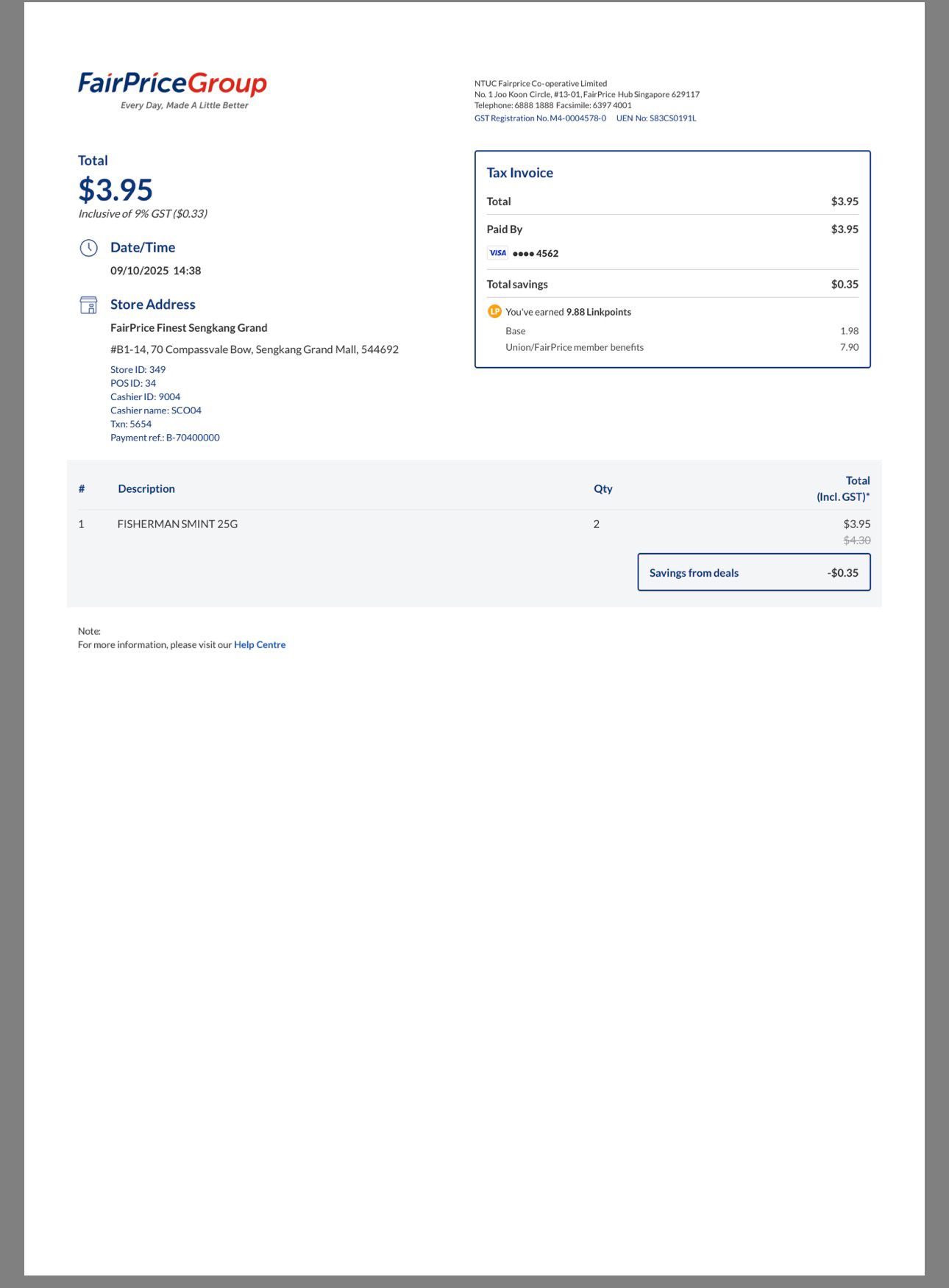Screen dimensions: 949x1288
Task: Click the quantity 2 for FISHERMAN SMINT
Action: pos(597,524)
